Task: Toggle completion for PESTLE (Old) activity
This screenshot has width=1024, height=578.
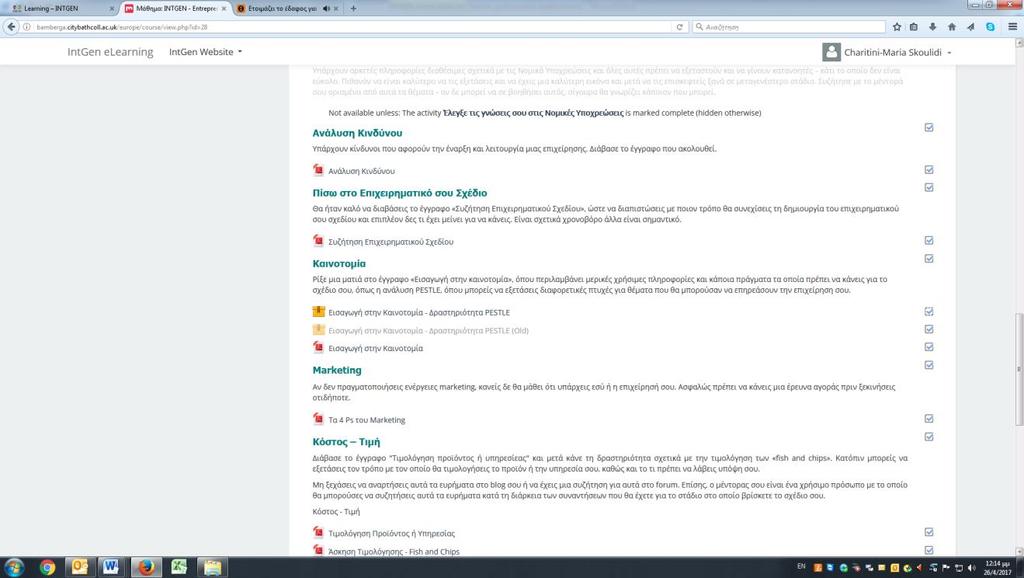Action: coord(929,329)
